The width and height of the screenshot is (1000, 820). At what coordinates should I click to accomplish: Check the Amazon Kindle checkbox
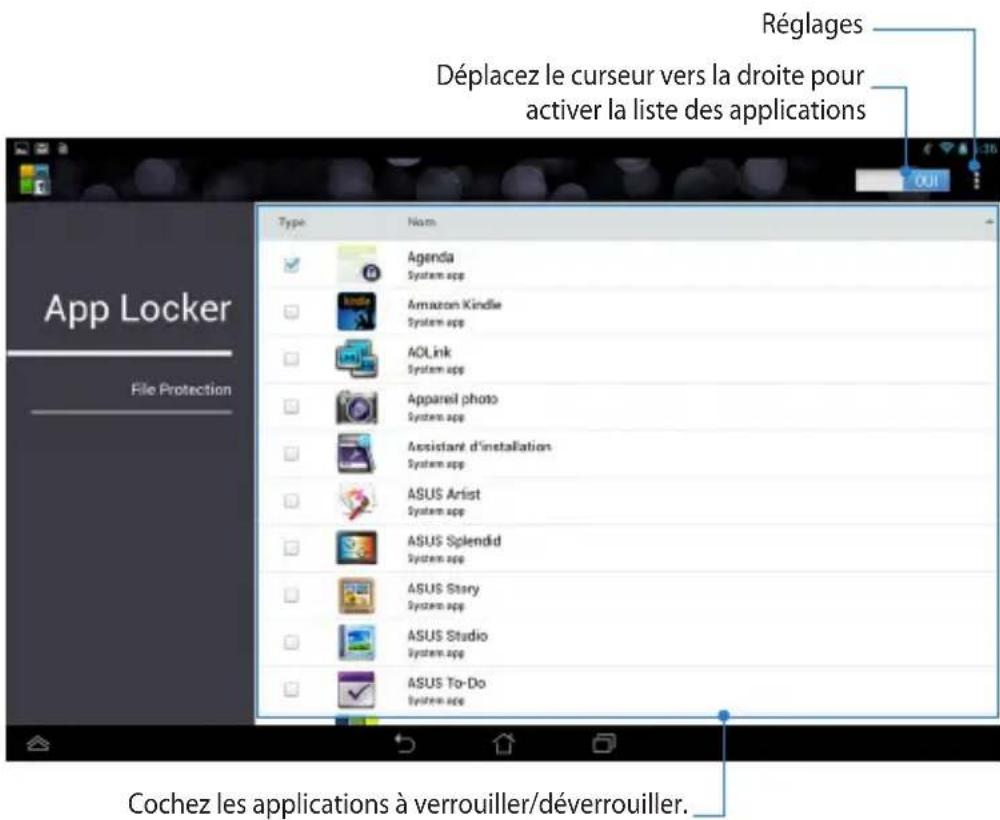pos(291,312)
